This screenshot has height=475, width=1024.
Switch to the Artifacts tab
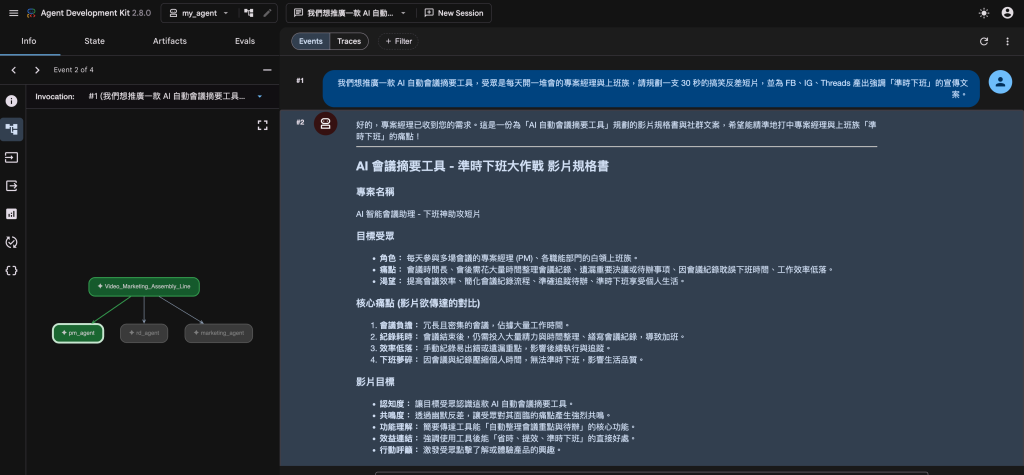coord(170,41)
